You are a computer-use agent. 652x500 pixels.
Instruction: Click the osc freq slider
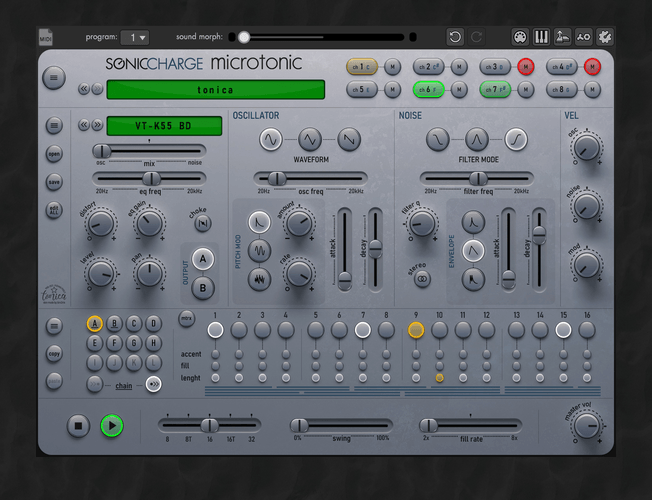point(310,178)
